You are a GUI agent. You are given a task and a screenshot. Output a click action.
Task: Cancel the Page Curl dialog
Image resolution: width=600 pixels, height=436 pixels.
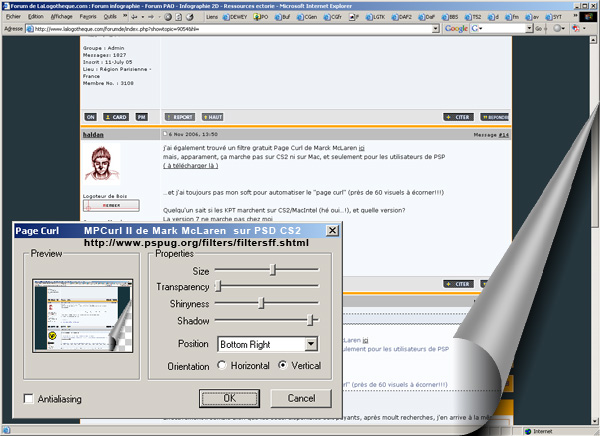coord(301,398)
